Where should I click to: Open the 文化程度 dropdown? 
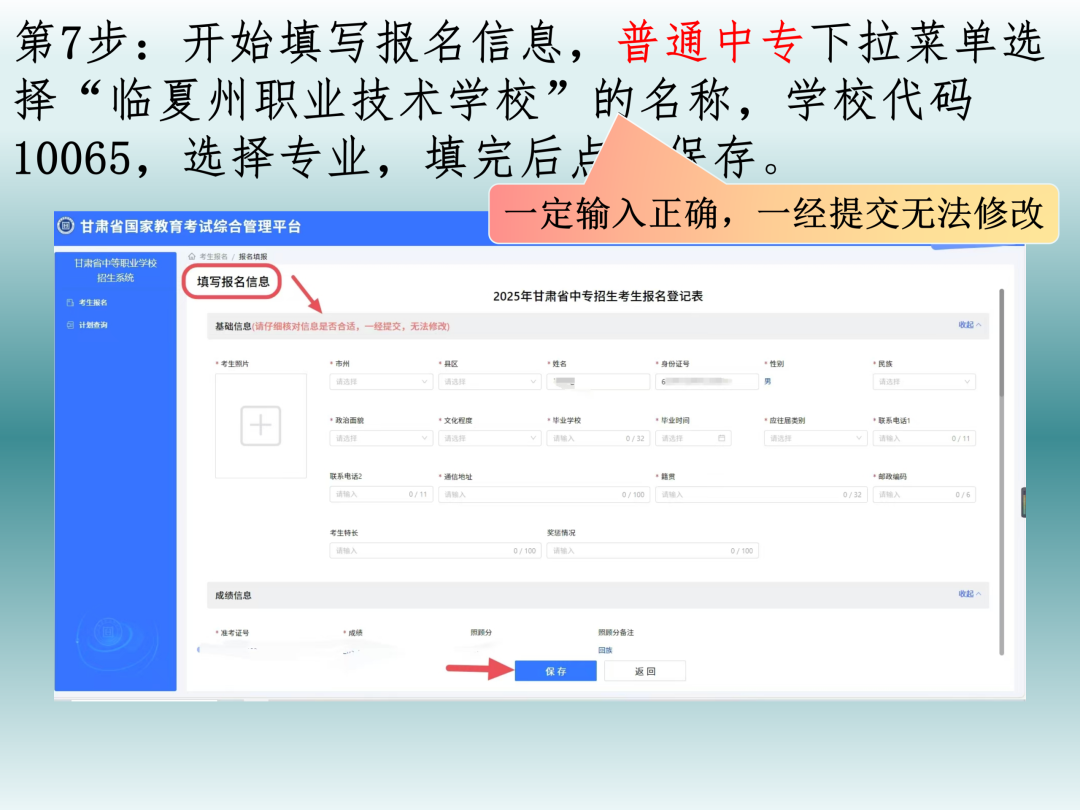(490, 438)
